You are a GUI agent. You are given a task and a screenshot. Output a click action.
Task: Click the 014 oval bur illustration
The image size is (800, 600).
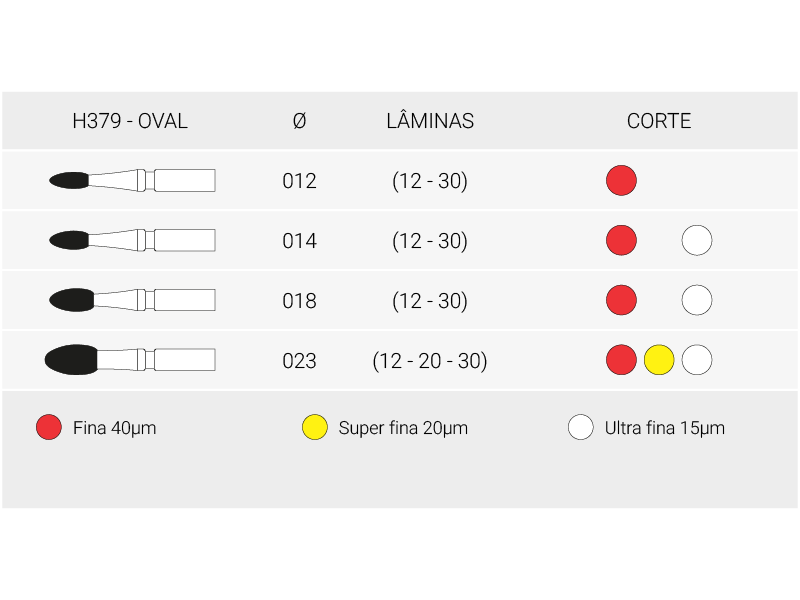pyautogui.click(x=132, y=240)
